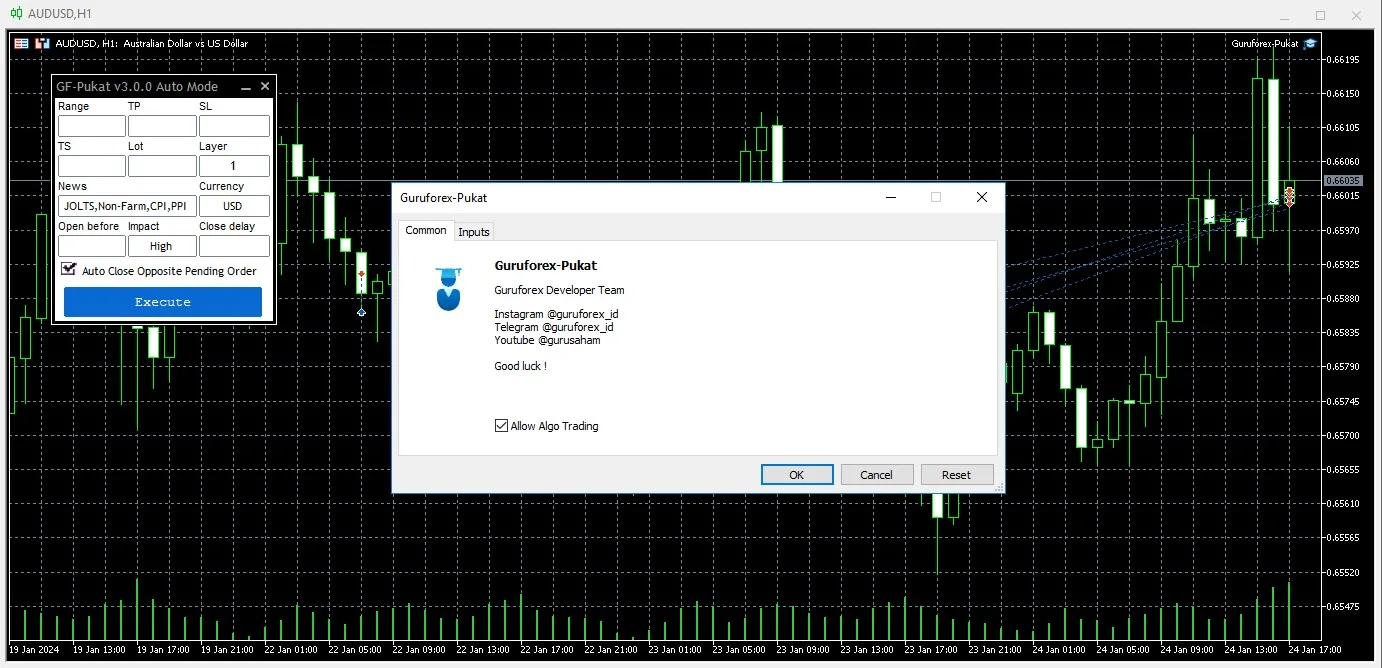
Task: Click the 0.65520 price scale label
Action: [x=1344, y=573]
